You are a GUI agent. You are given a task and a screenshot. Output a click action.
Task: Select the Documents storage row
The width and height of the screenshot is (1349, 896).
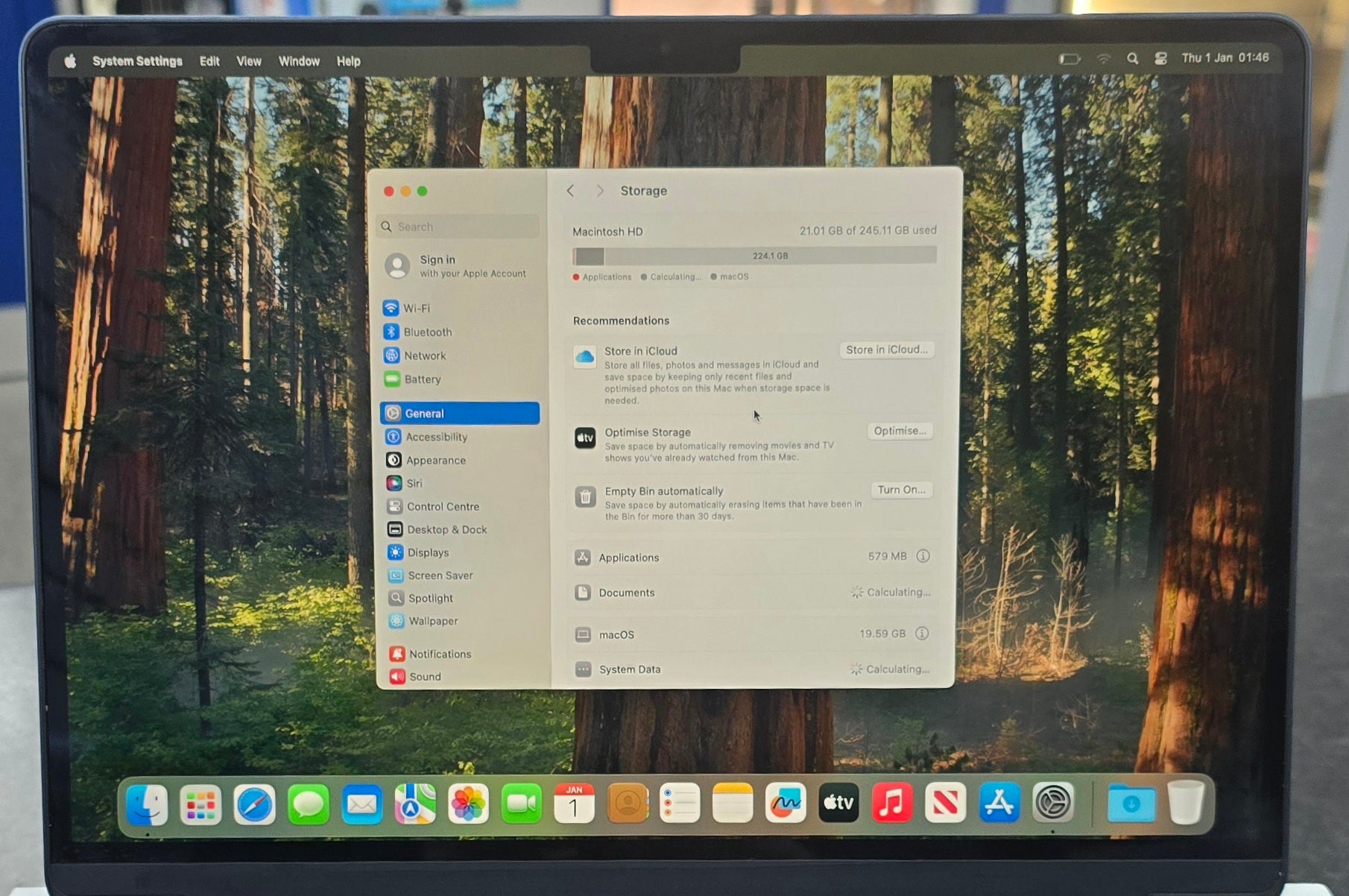pos(753,593)
